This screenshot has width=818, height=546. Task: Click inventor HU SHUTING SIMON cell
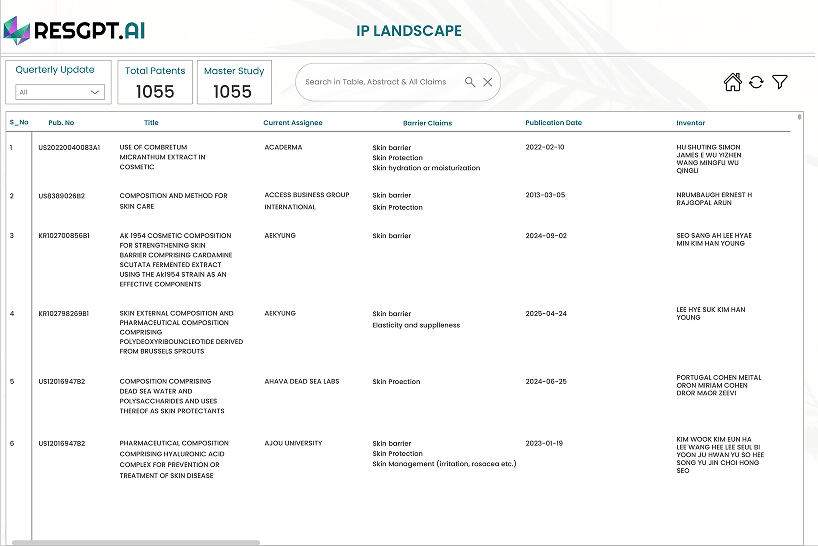708,159
